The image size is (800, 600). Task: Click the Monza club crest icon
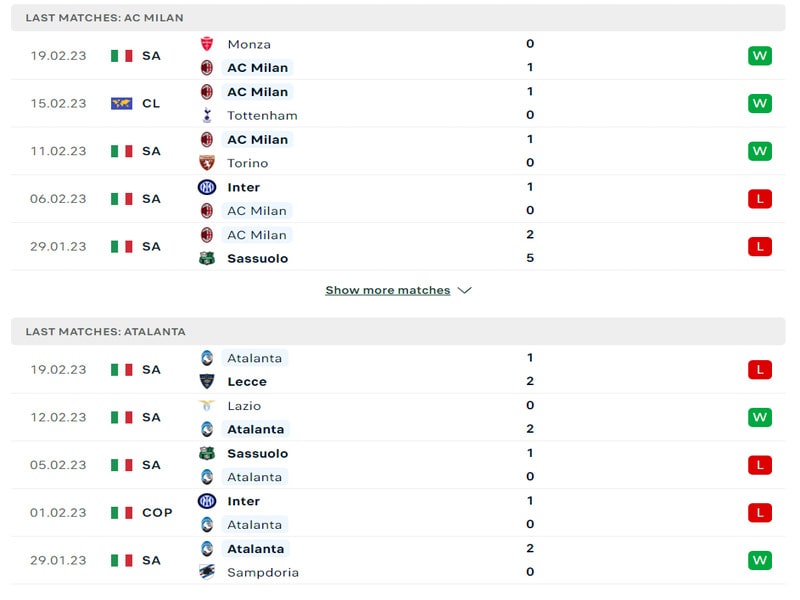pyautogui.click(x=207, y=44)
